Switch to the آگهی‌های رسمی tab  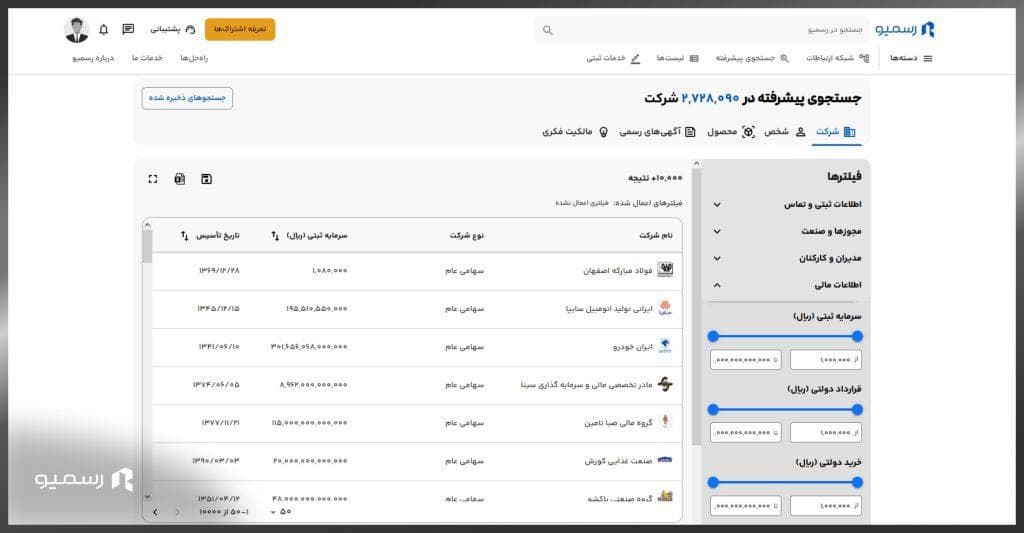[x=658, y=132]
